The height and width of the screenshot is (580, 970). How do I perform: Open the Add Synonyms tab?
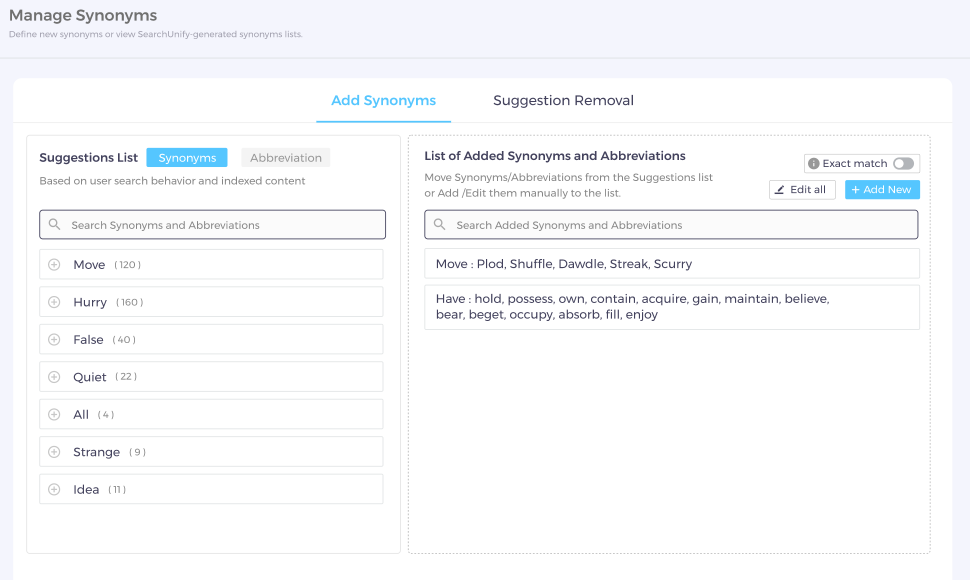pyautogui.click(x=383, y=101)
